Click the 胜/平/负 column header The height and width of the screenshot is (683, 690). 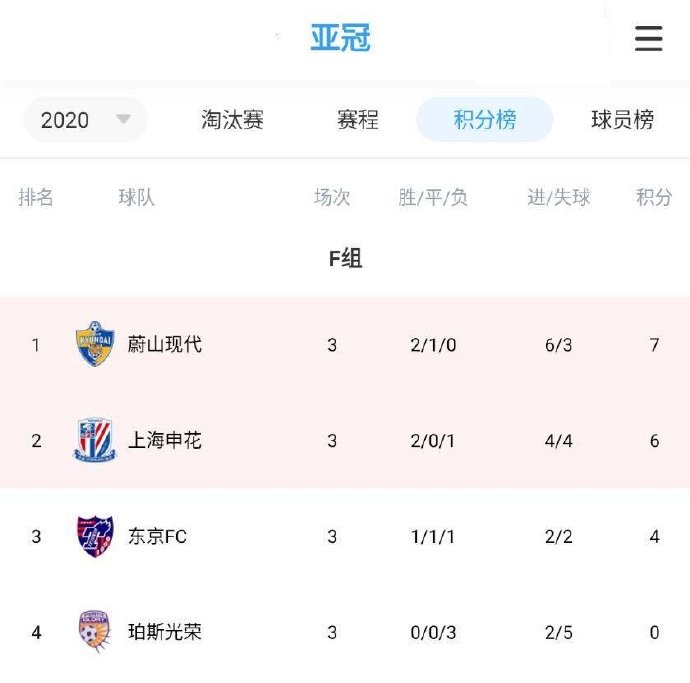coord(433,197)
